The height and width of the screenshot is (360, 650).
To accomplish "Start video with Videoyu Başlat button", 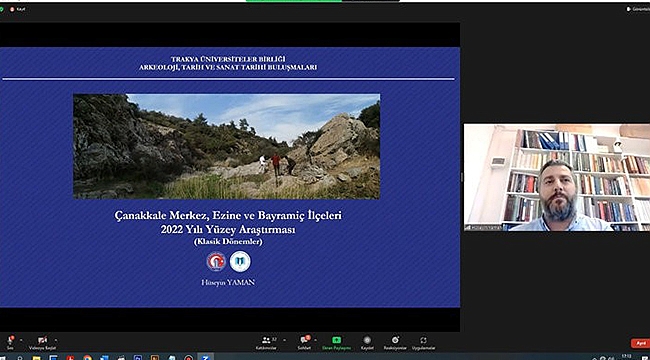I will pos(42,343).
